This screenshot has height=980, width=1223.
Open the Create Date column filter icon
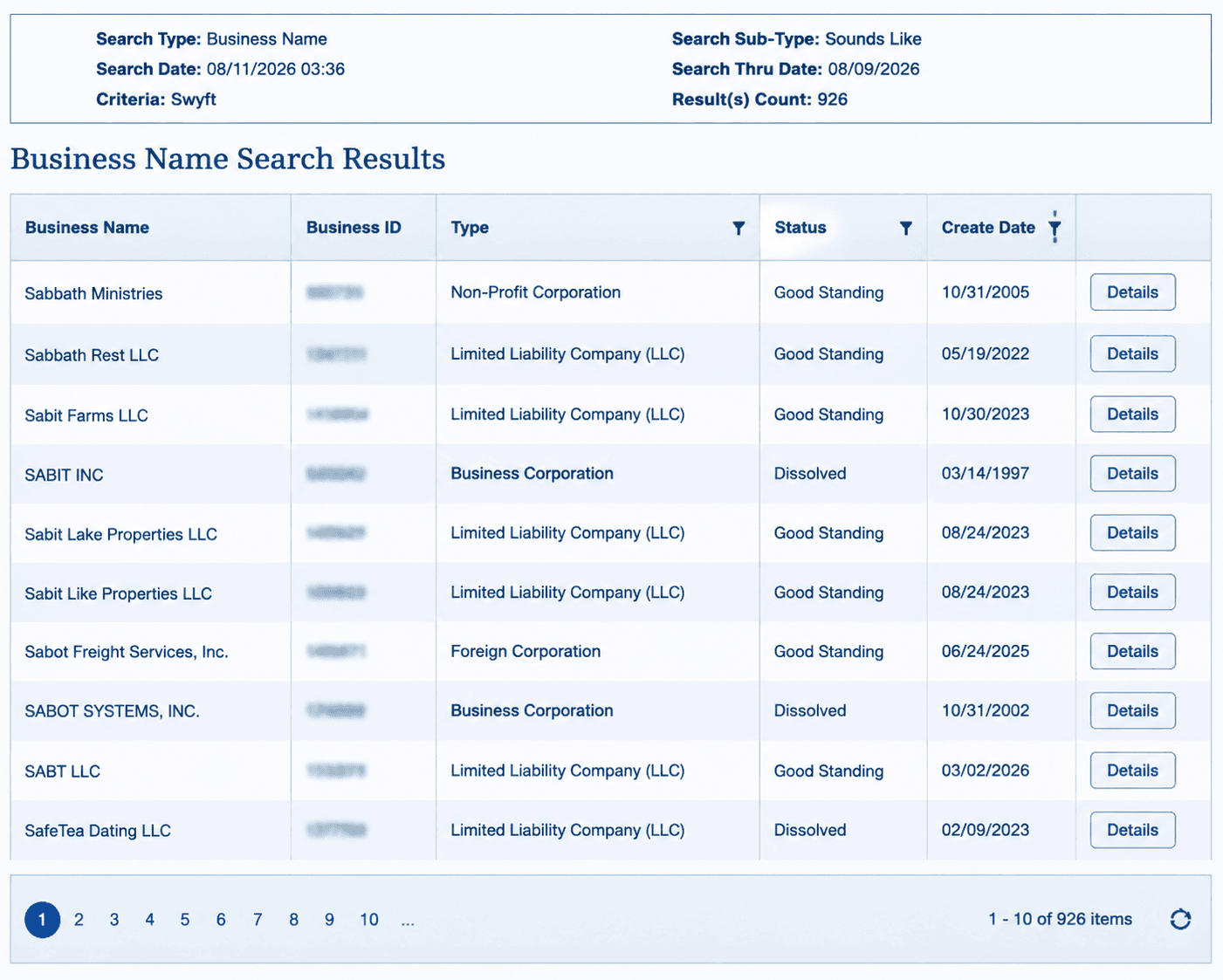click(x=1055, y=228)
